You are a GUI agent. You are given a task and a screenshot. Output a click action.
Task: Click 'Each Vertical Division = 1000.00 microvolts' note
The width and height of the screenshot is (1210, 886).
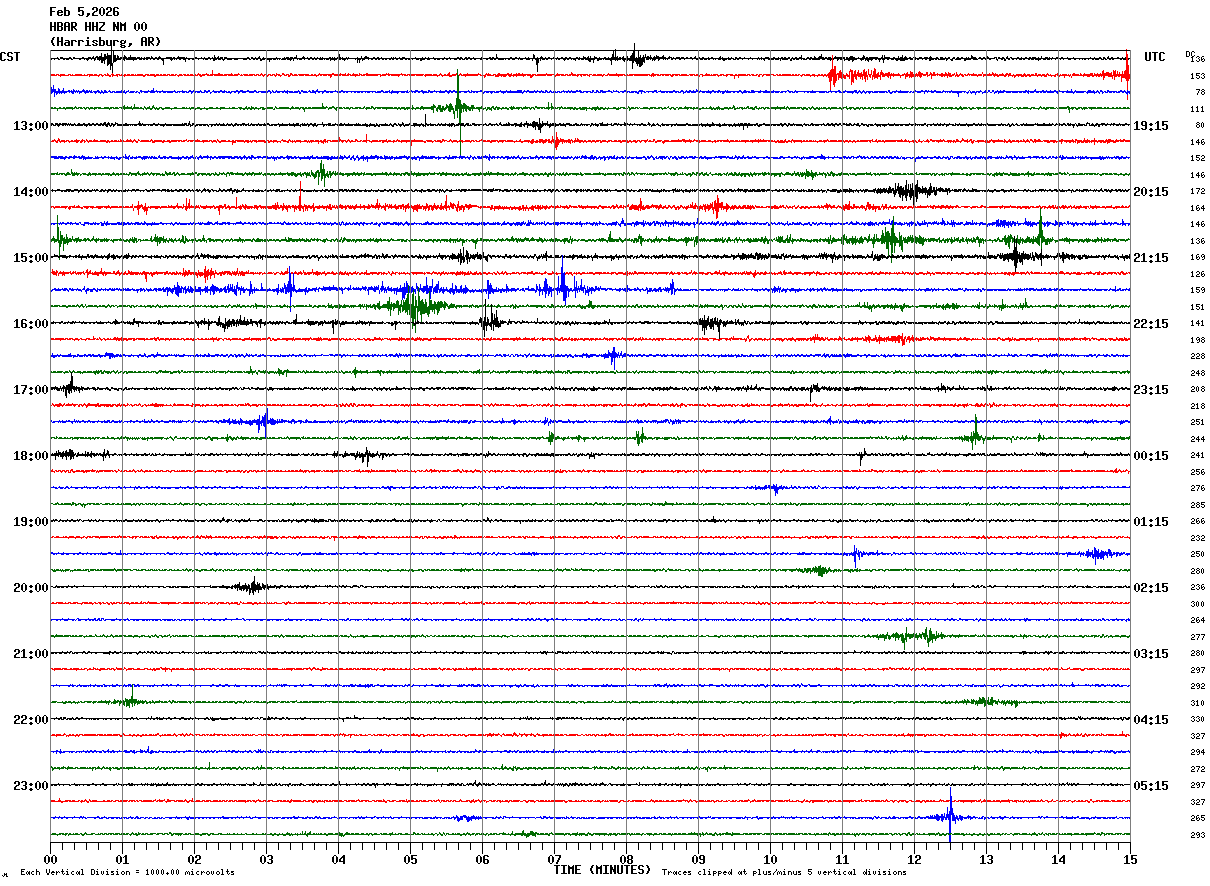(x=128, y=872)
